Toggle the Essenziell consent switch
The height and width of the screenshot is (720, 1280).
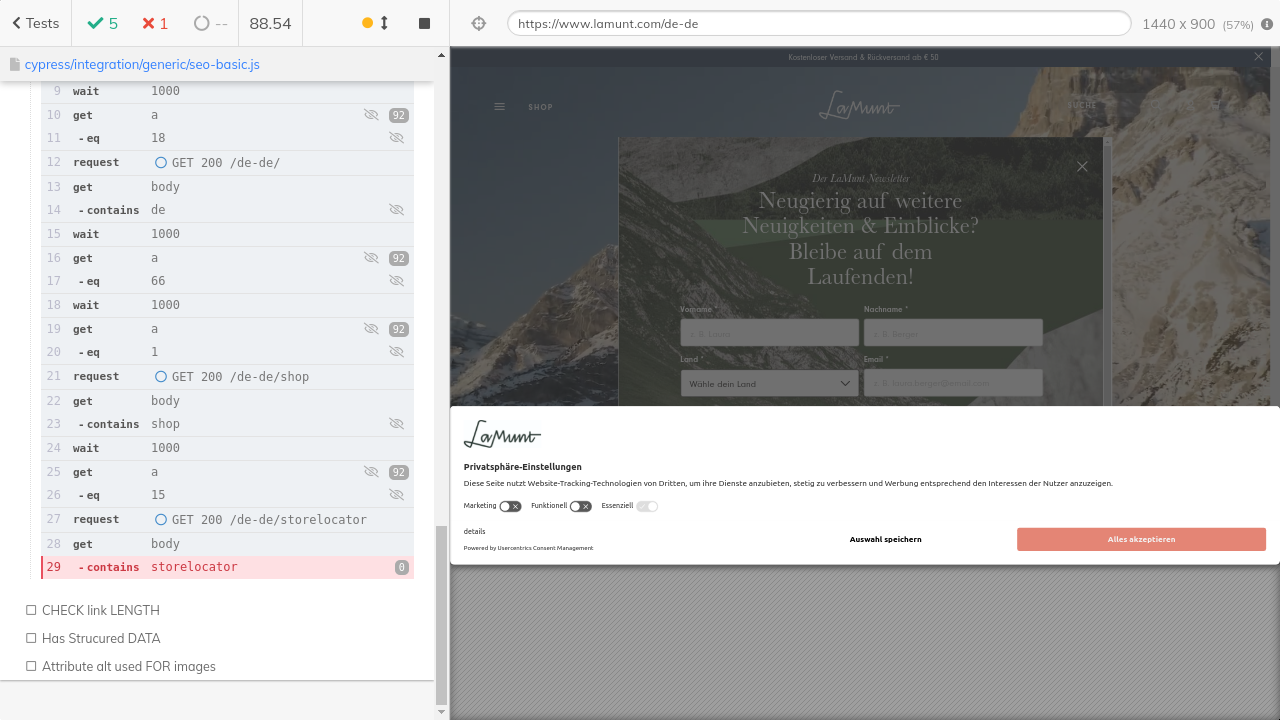[x=647, y=506]
